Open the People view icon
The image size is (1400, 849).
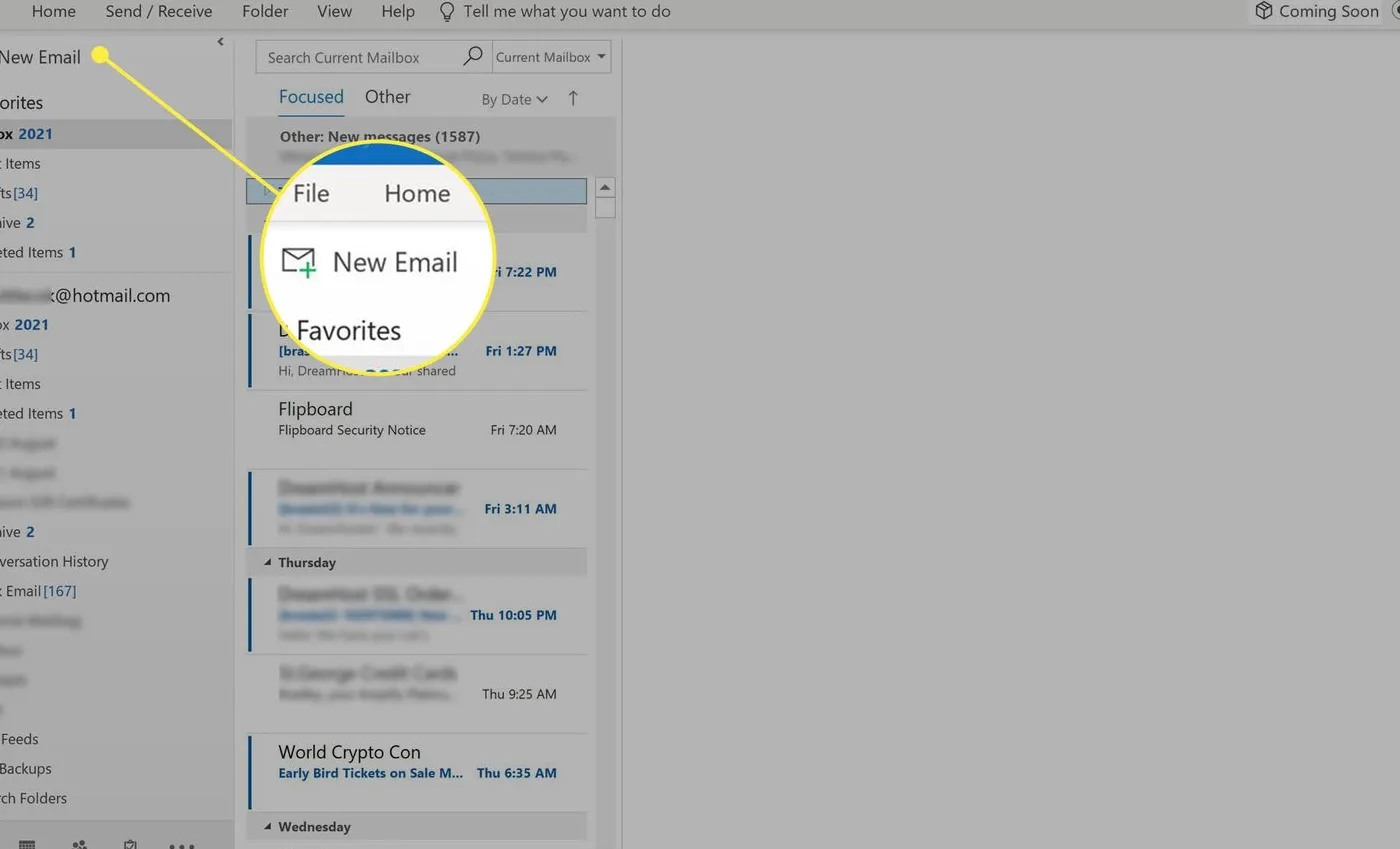(80, 844)
